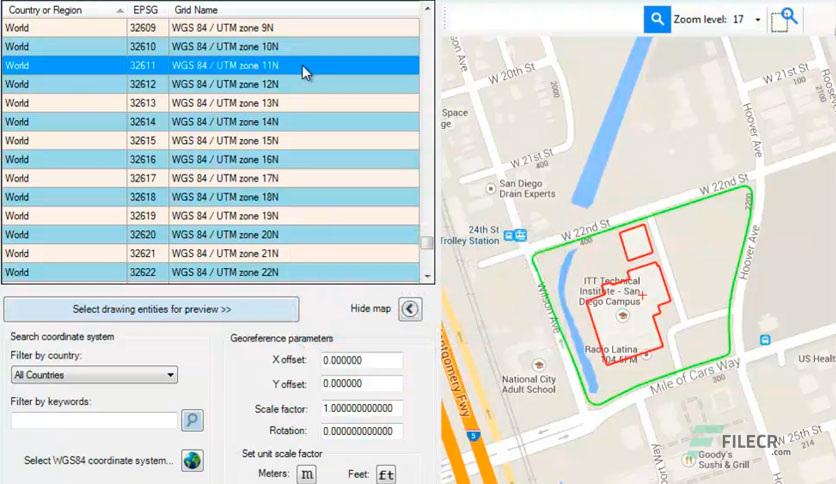Click the X offset input field

point(361,360)
